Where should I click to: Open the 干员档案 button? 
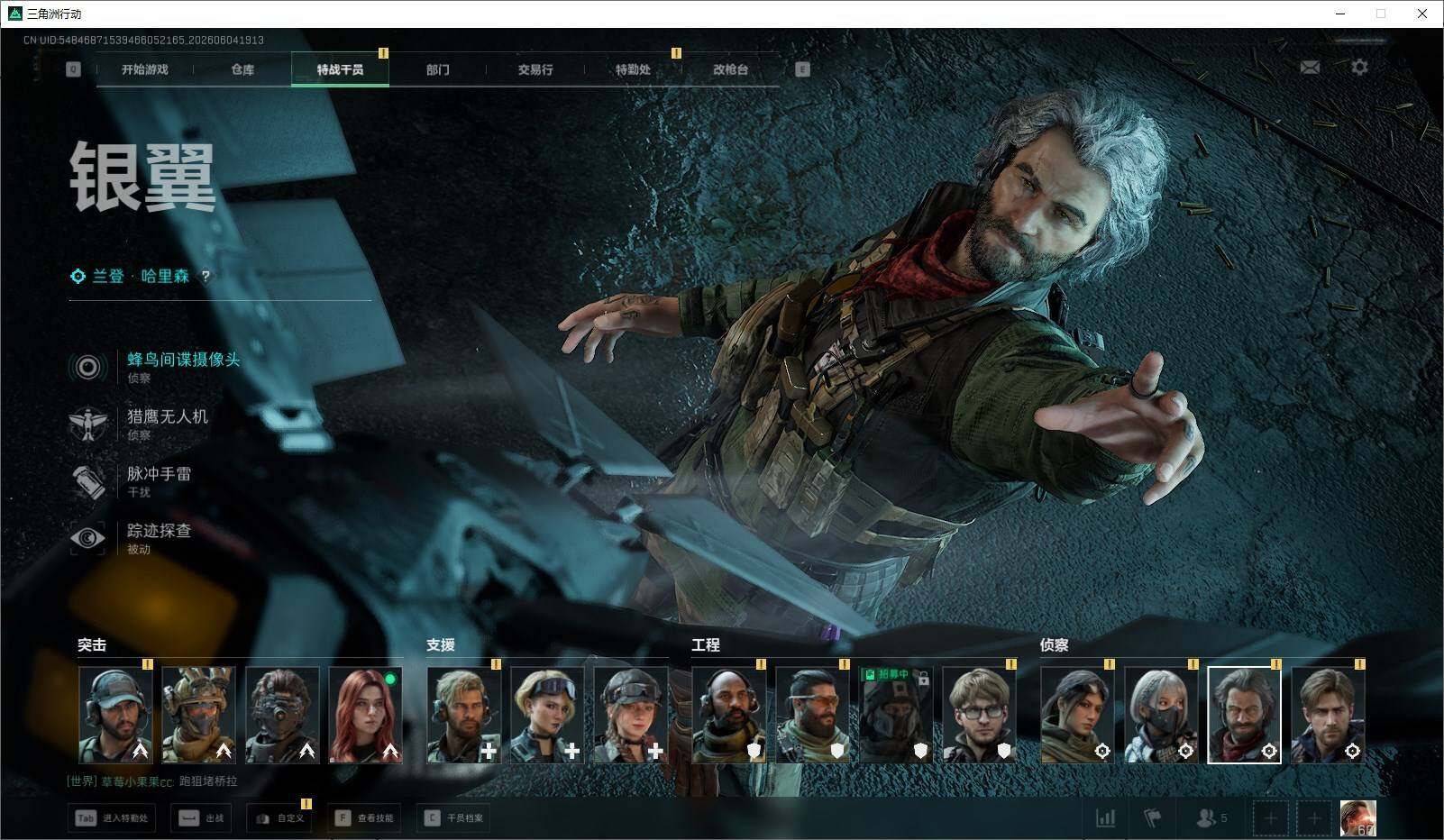pyautogui.click(x=453, y=818)
